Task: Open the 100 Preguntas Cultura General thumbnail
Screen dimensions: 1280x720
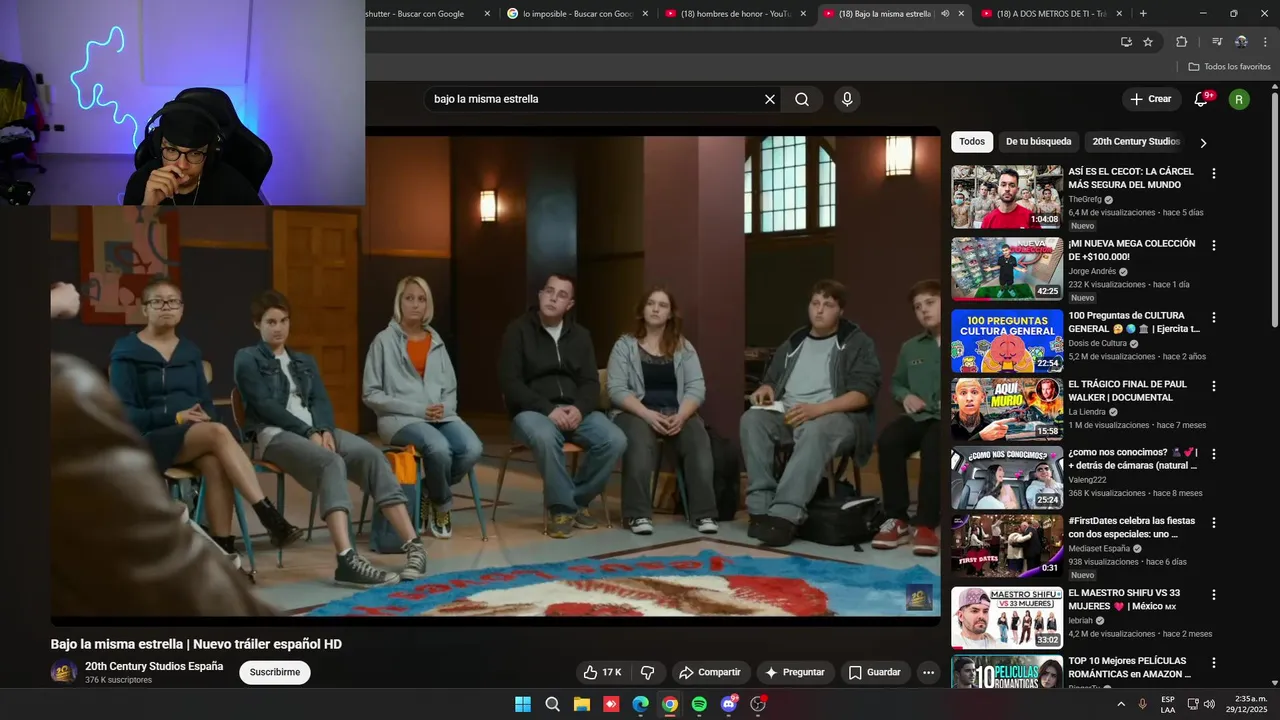Action: coord(1007,341)
